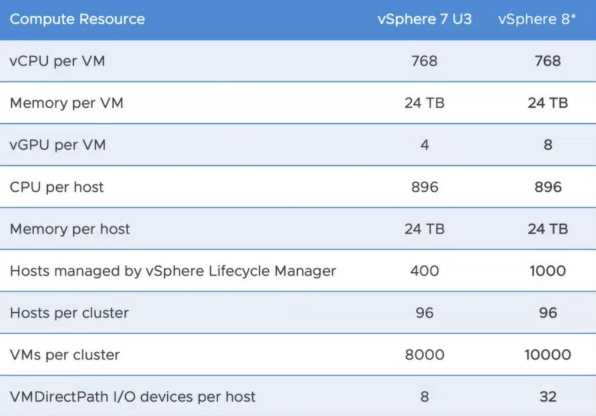Click the vSphere 7 U3 CPU per host 896
Screen dimensions: 596x416
click(425, 187)
